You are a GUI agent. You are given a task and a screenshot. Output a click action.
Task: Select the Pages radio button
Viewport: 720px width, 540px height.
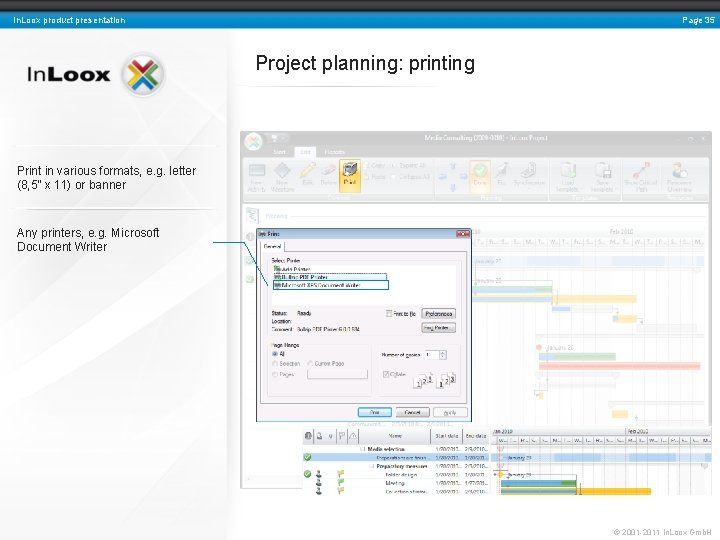(x=275, y=375)
